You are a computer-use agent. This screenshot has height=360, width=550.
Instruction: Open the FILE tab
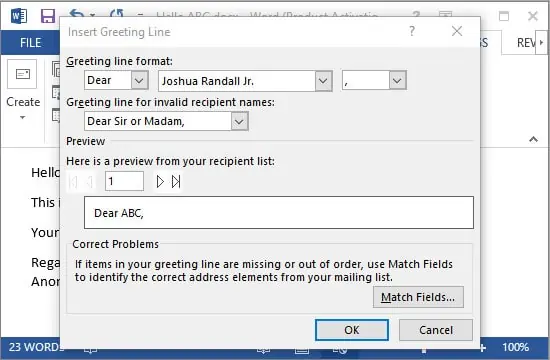(x=31, y=42)
